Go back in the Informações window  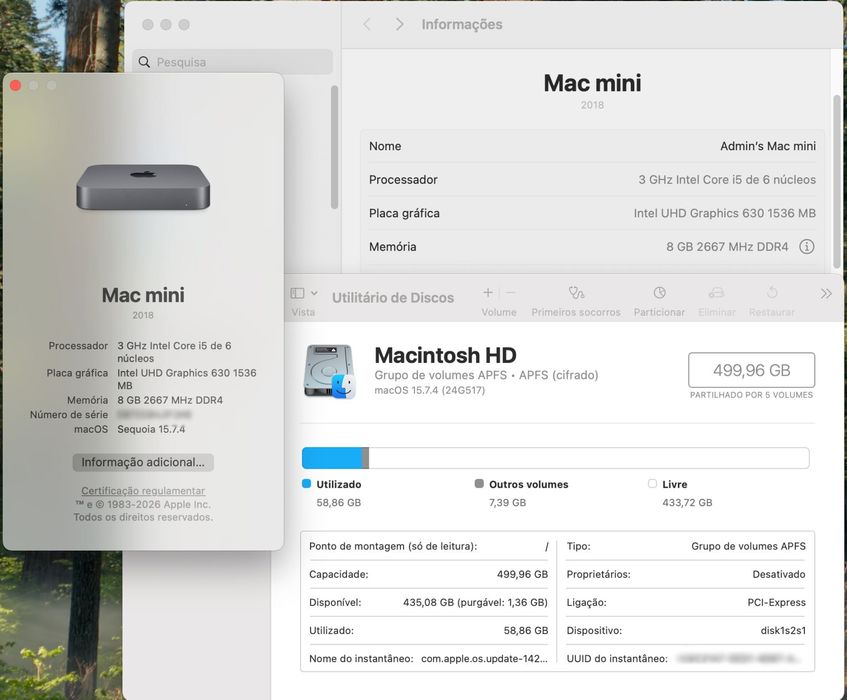click(367, 24)
